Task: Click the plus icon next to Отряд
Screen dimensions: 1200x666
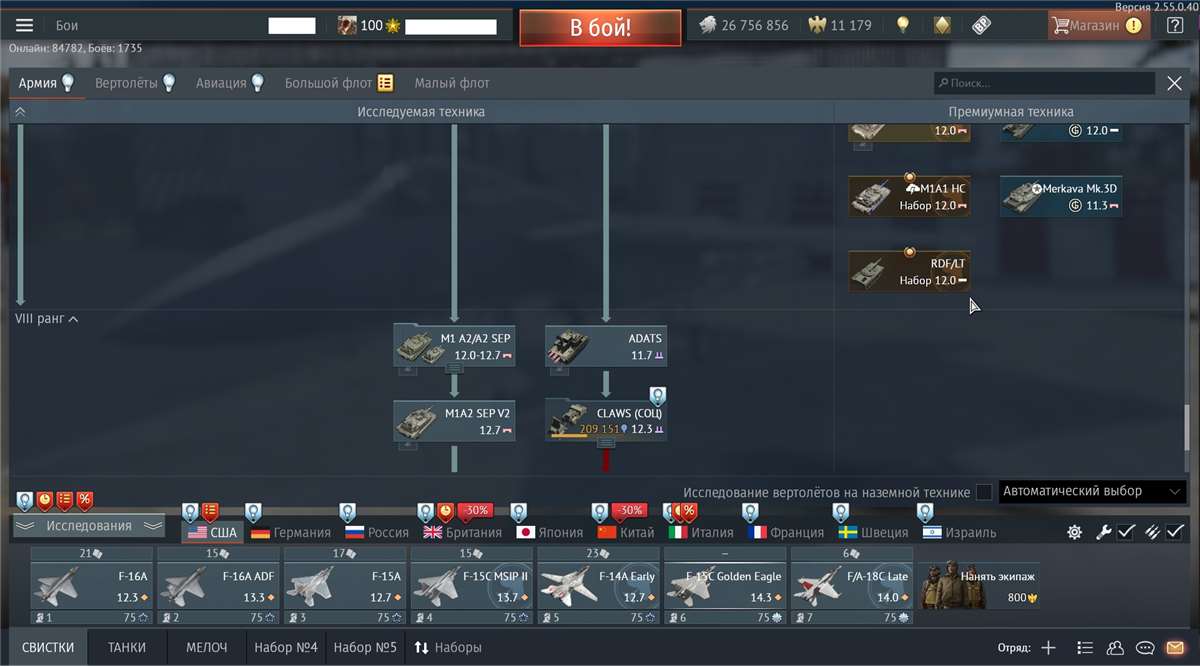Action: click(x=1048, y=648)
